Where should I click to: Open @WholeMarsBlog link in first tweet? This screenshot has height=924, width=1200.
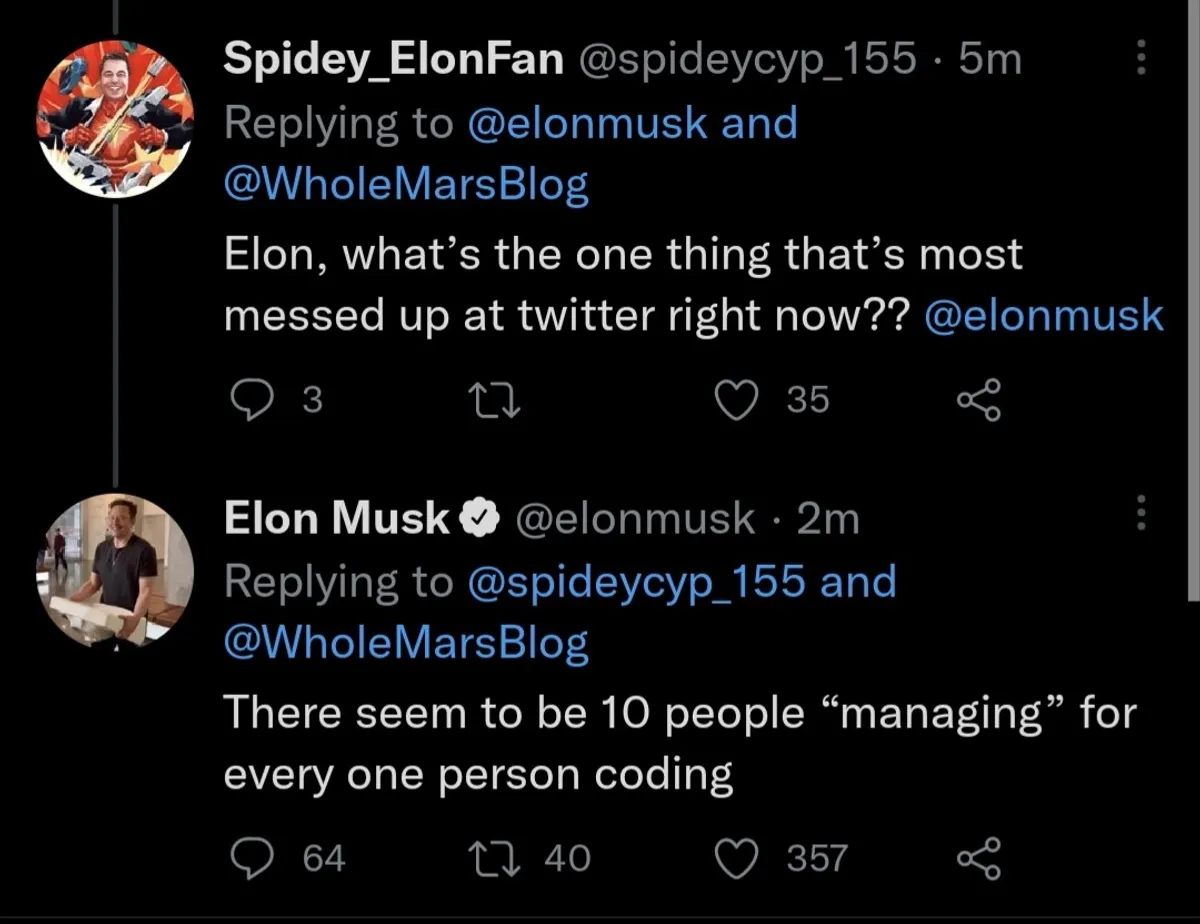tap(406, 185)
